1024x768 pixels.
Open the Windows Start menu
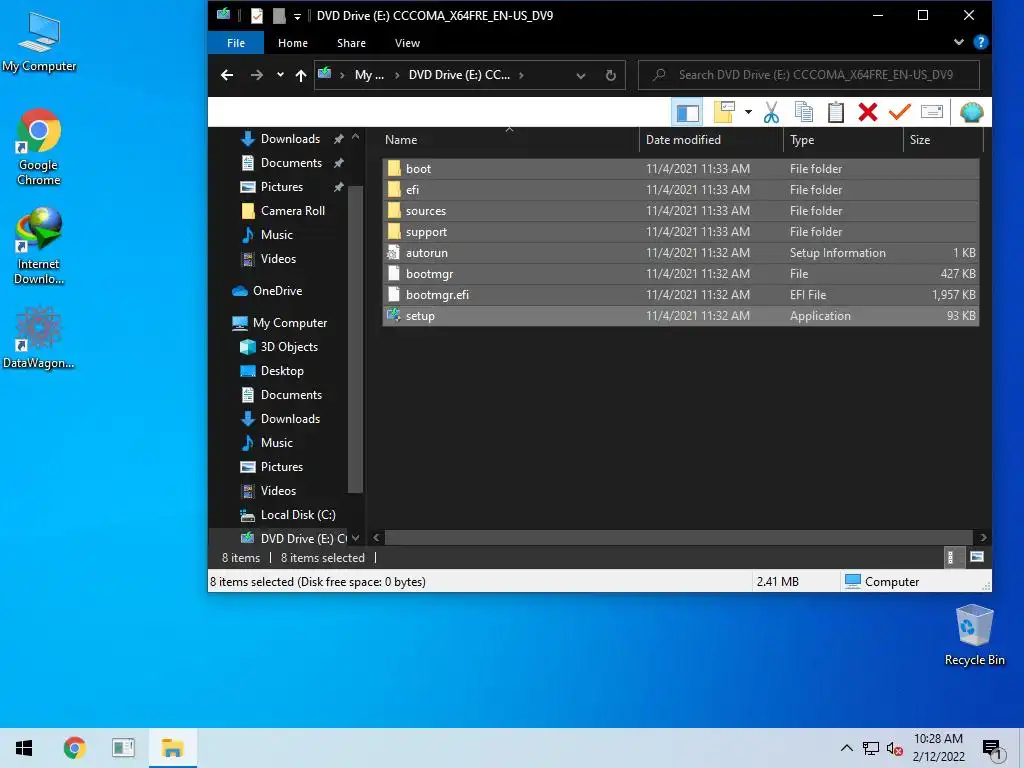[24, 748]
